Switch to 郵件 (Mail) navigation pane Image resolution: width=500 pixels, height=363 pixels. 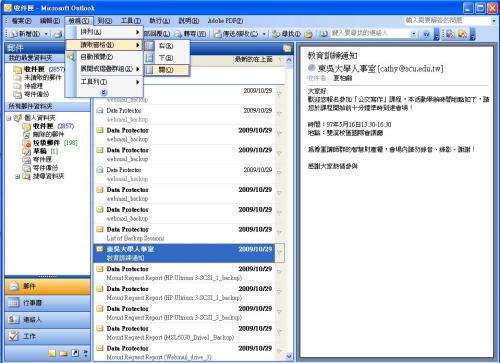tap(47, 286)
